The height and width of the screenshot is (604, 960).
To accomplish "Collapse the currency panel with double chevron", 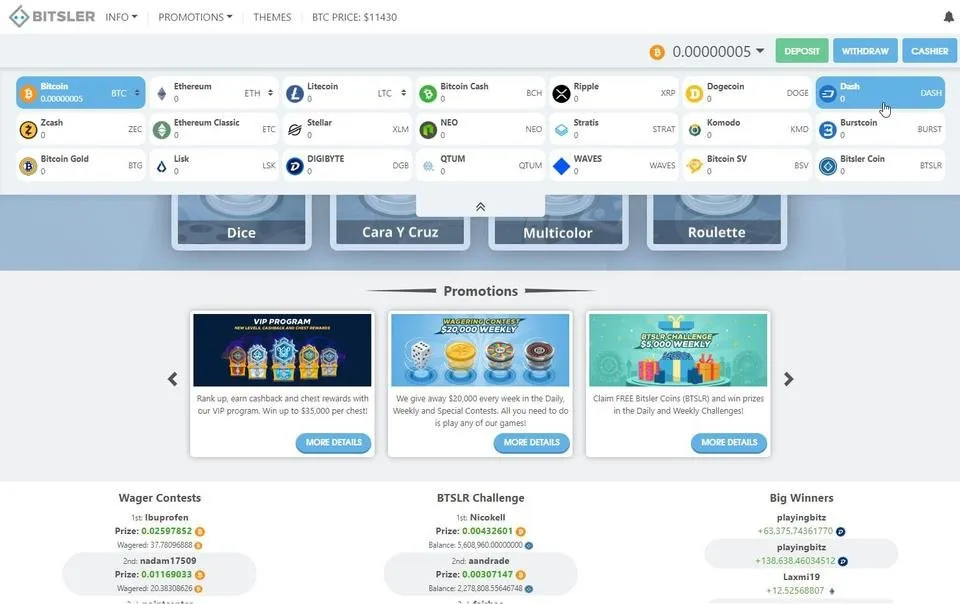I will pyautogui.click(x=481, y=207).
